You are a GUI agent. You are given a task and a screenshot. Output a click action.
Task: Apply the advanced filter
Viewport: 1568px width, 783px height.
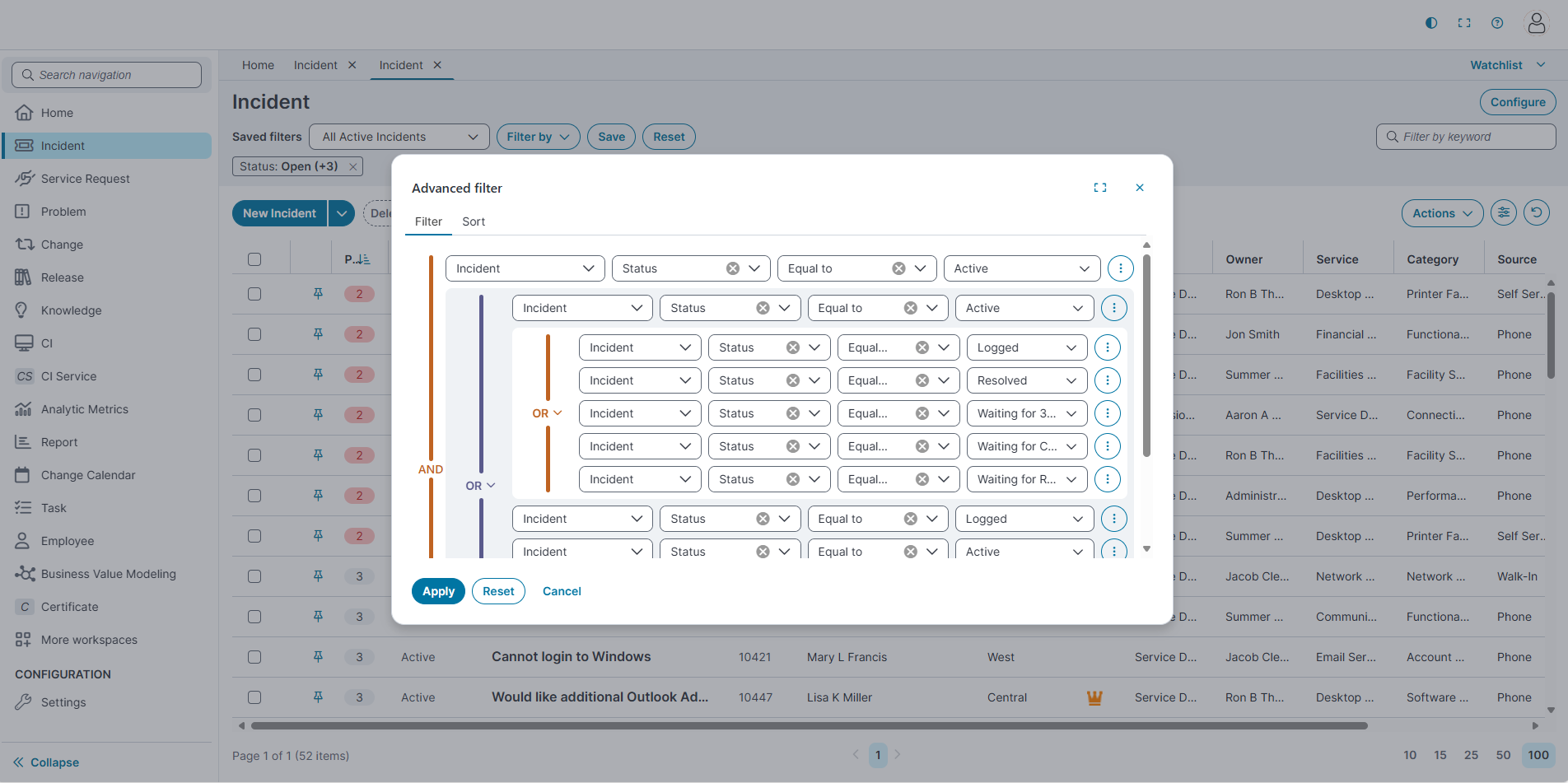click(x=438, y=591)
